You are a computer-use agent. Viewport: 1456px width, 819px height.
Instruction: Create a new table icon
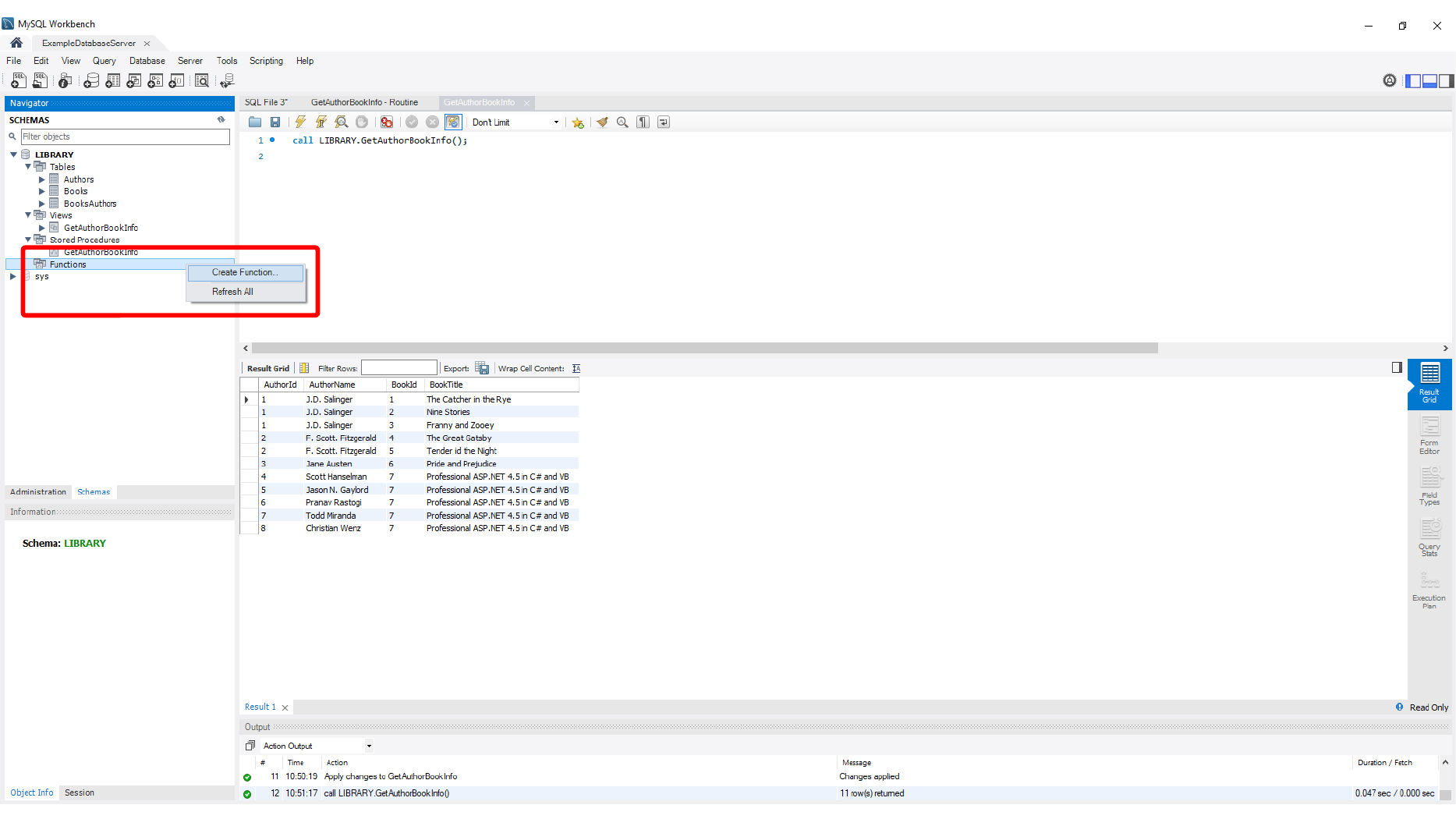click(112, 80)
